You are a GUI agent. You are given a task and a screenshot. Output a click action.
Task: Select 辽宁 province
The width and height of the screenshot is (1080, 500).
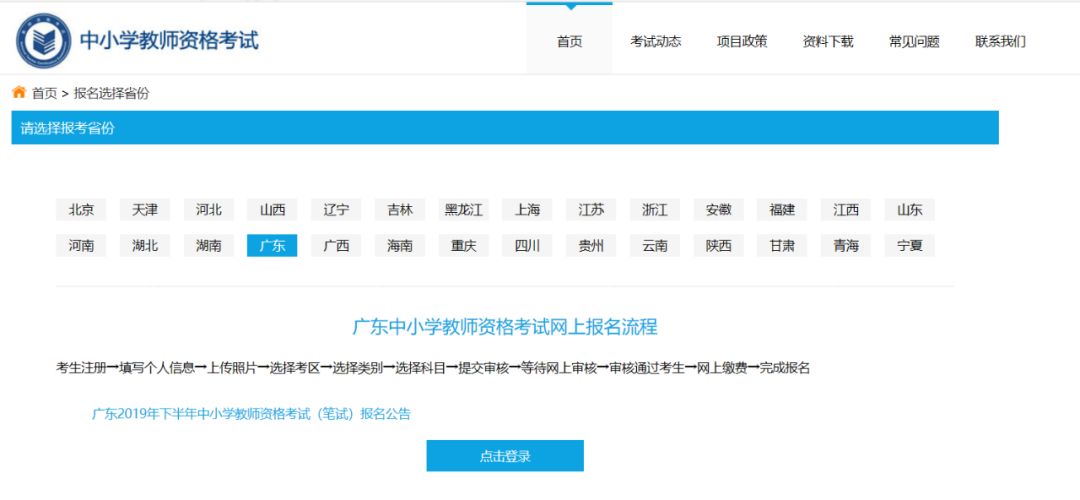[336, 210]
